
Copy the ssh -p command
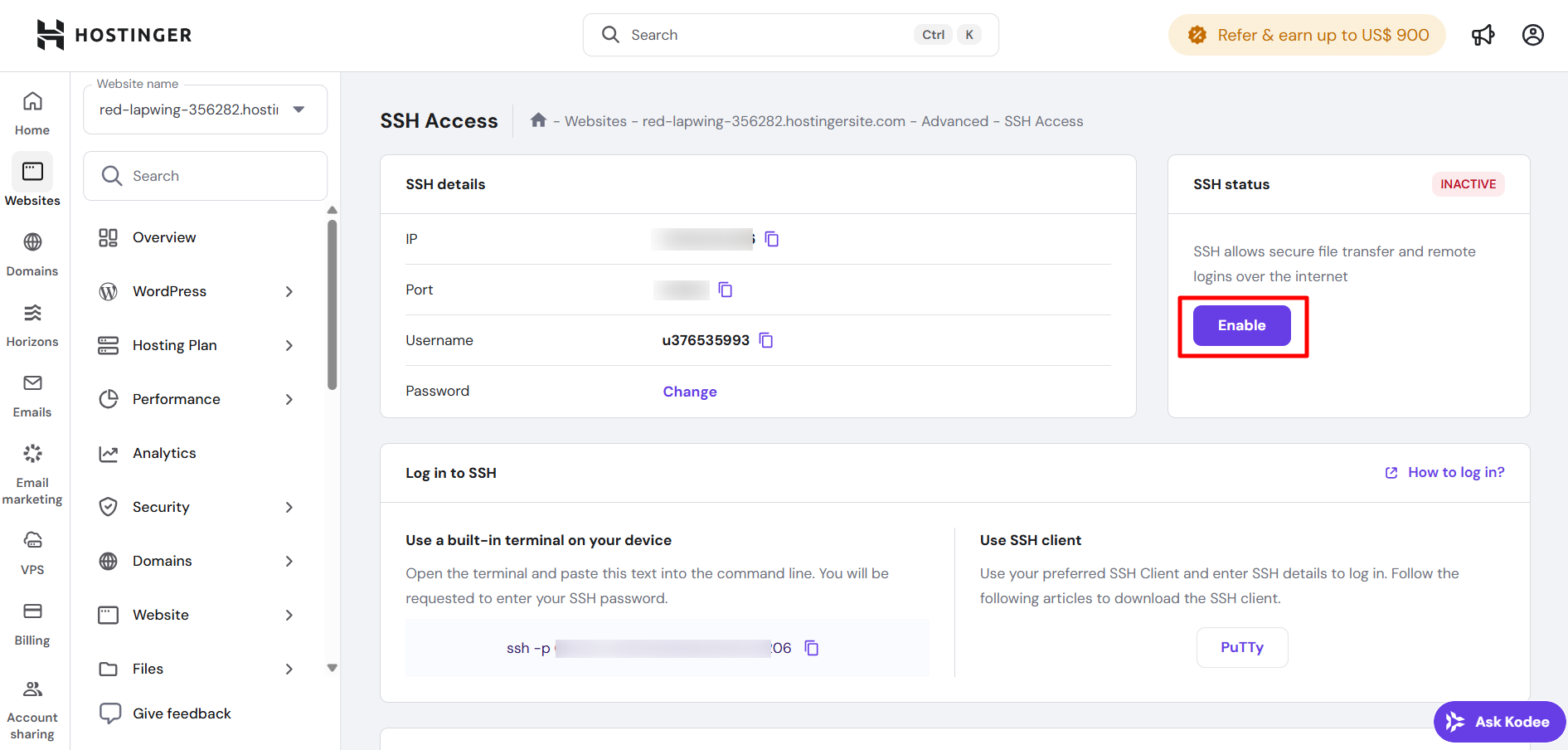coord(812,648)
